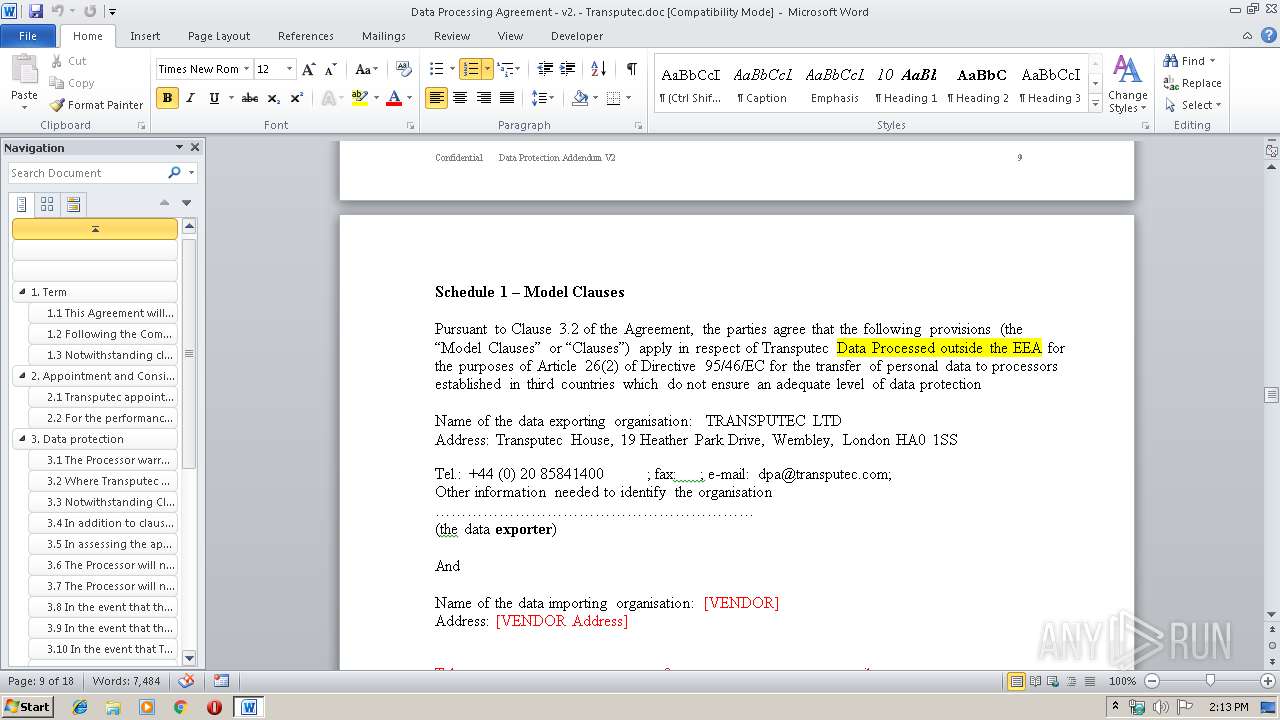The height and width of the screenshot is (720, 1280).
Task: Toggle Show/Hide paragraph marks
Action: [x=631, y=69]
